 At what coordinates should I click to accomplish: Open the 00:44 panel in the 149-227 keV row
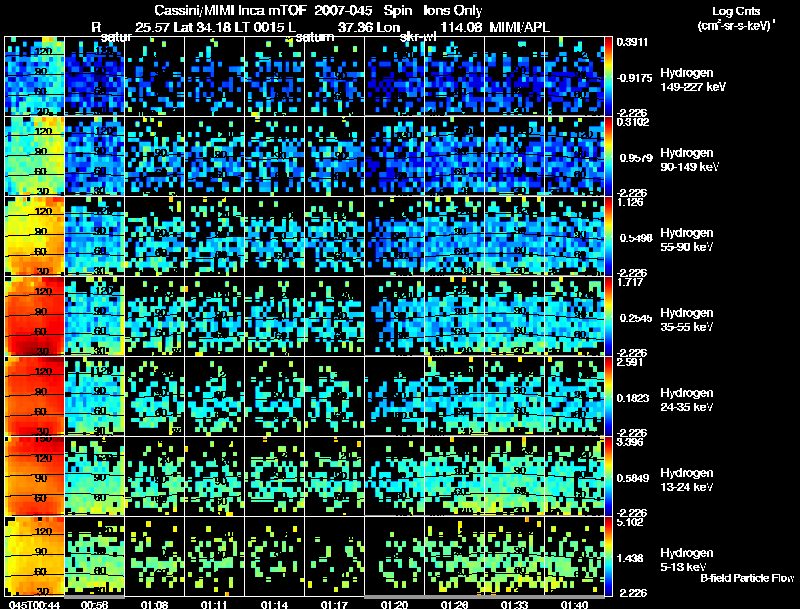point(35,76)
